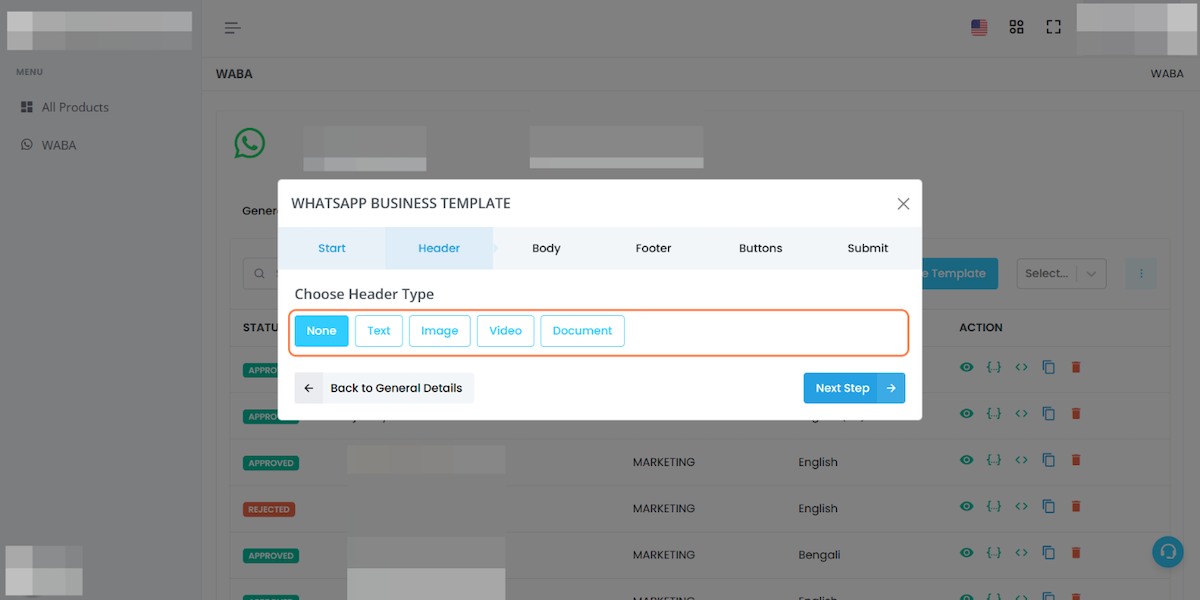
Task: Click curly braces icon in Bengali row
Action: pos(994,553)
